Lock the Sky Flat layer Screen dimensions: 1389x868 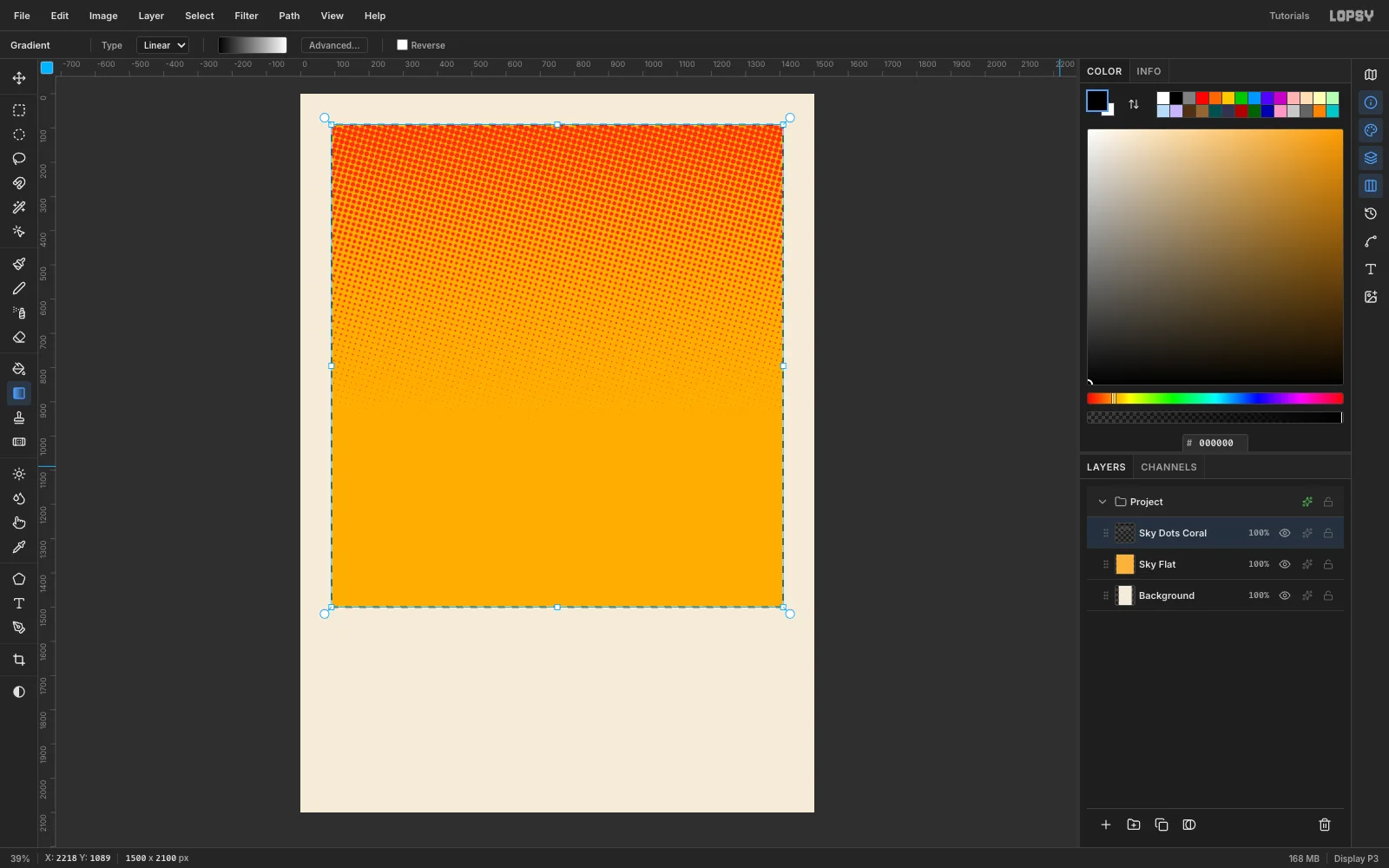point(1328,564)
